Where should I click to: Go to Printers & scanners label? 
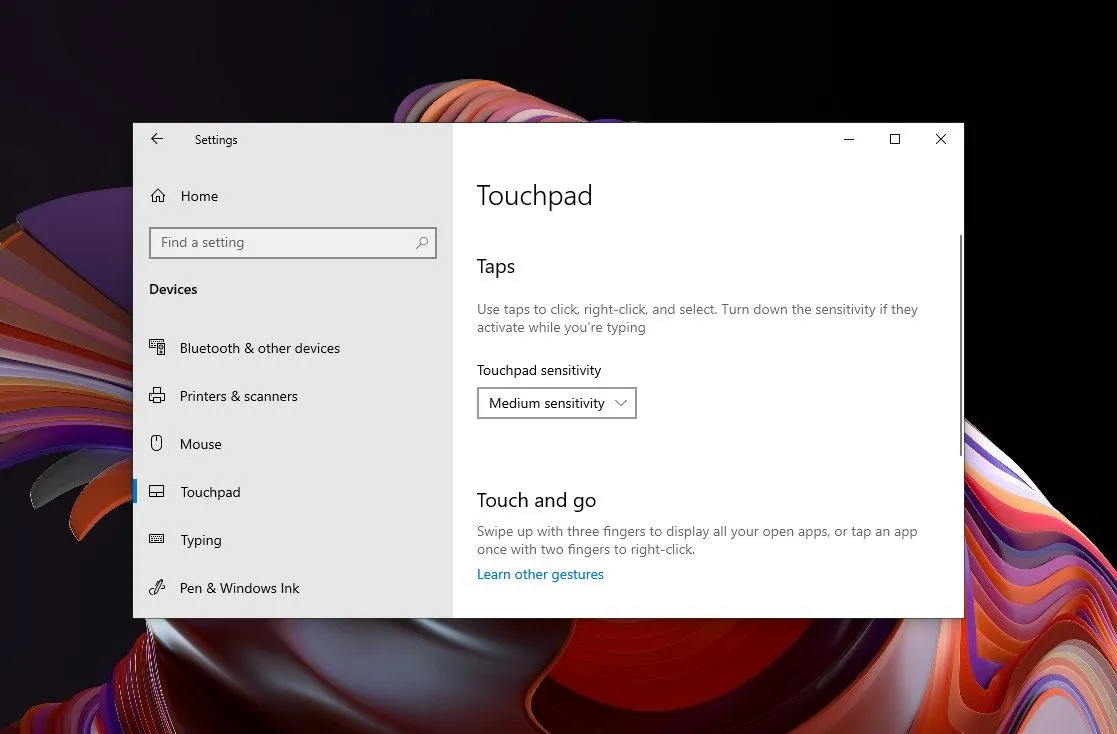click(x=239, y=396)
